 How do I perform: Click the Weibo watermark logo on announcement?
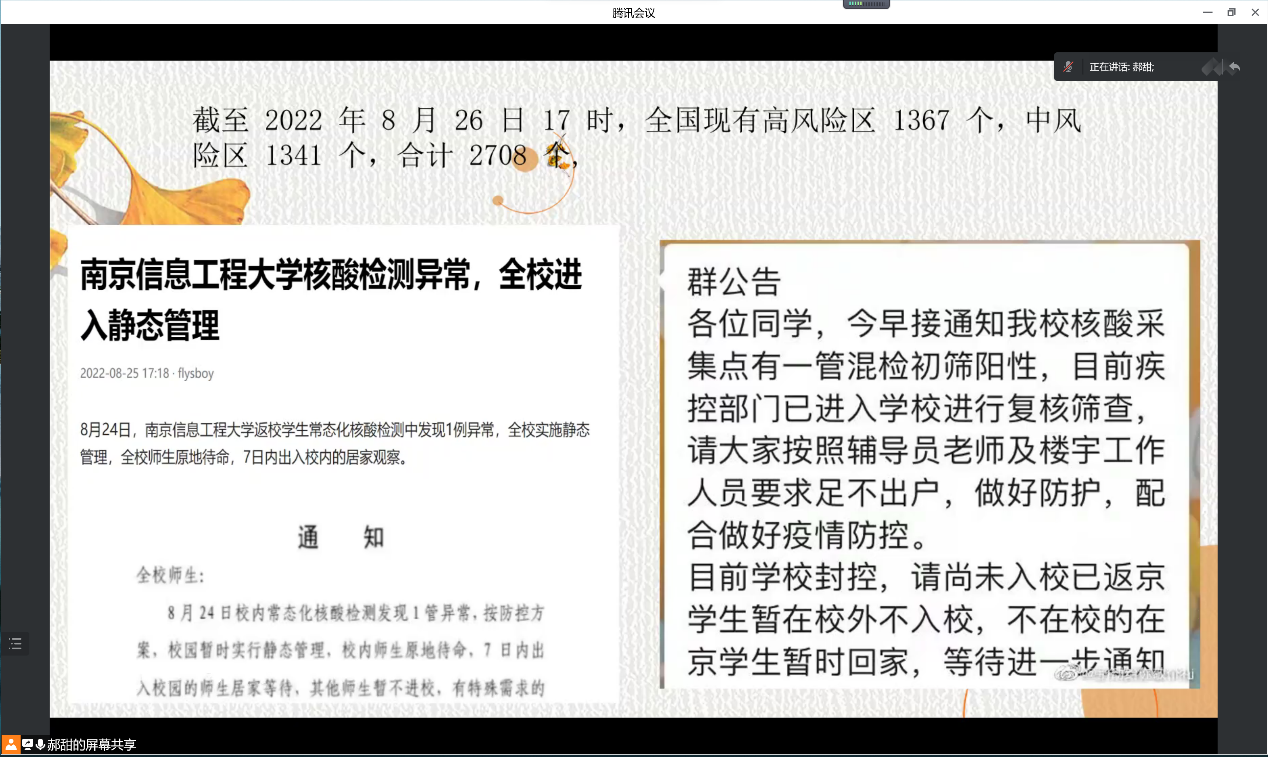[x=1070, y=675]
